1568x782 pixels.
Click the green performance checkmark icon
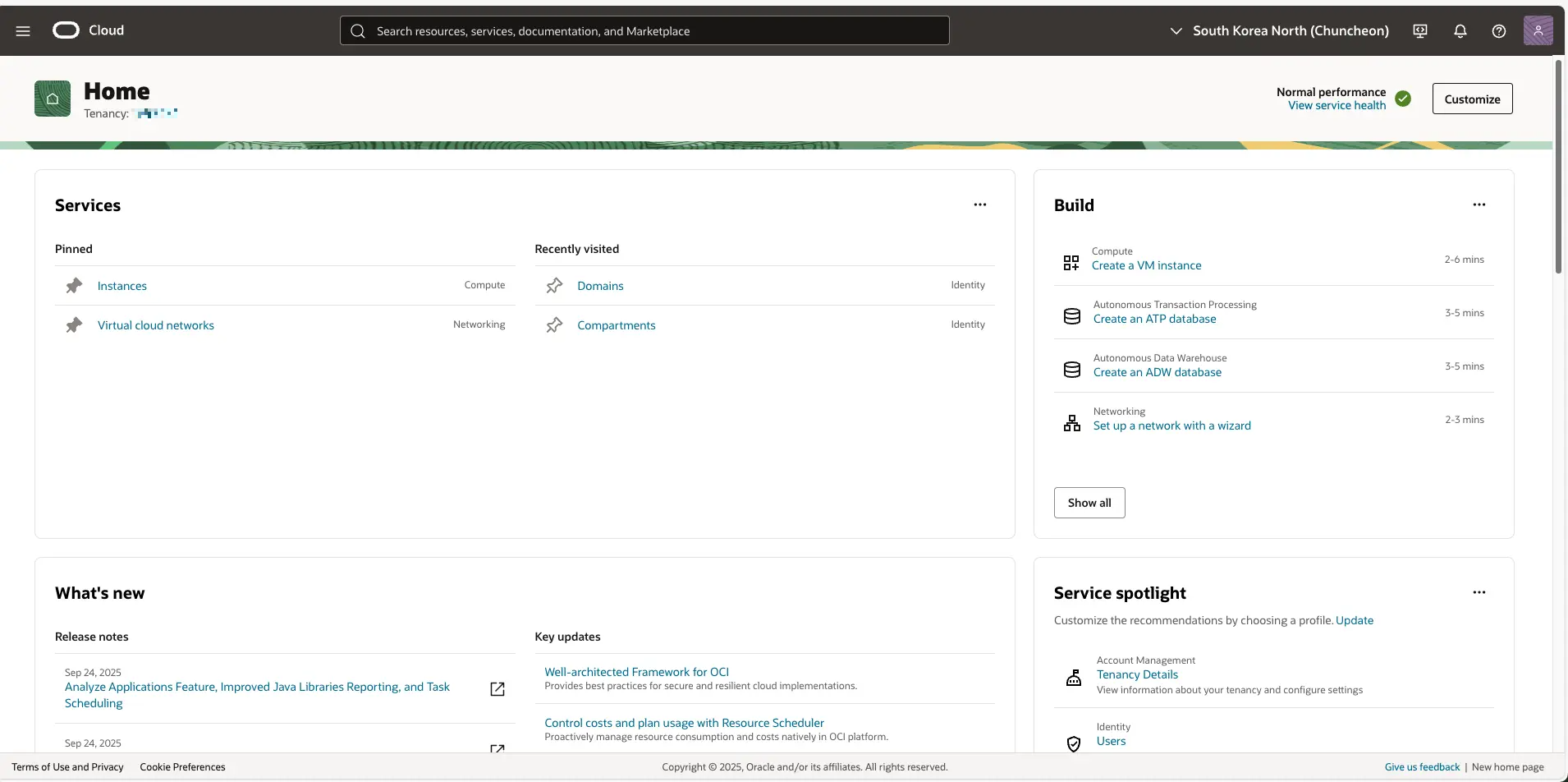pos(1403,99)
